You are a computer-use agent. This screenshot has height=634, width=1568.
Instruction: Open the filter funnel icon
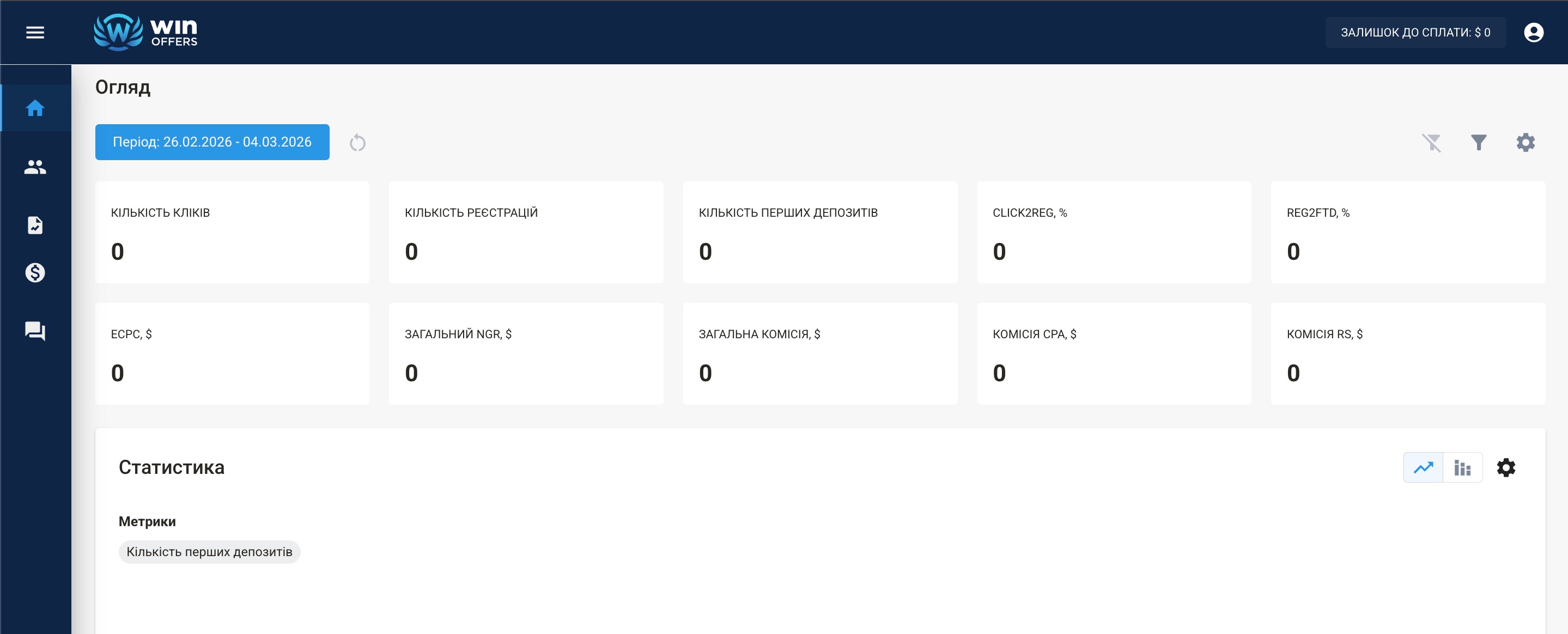[1479, 142]
